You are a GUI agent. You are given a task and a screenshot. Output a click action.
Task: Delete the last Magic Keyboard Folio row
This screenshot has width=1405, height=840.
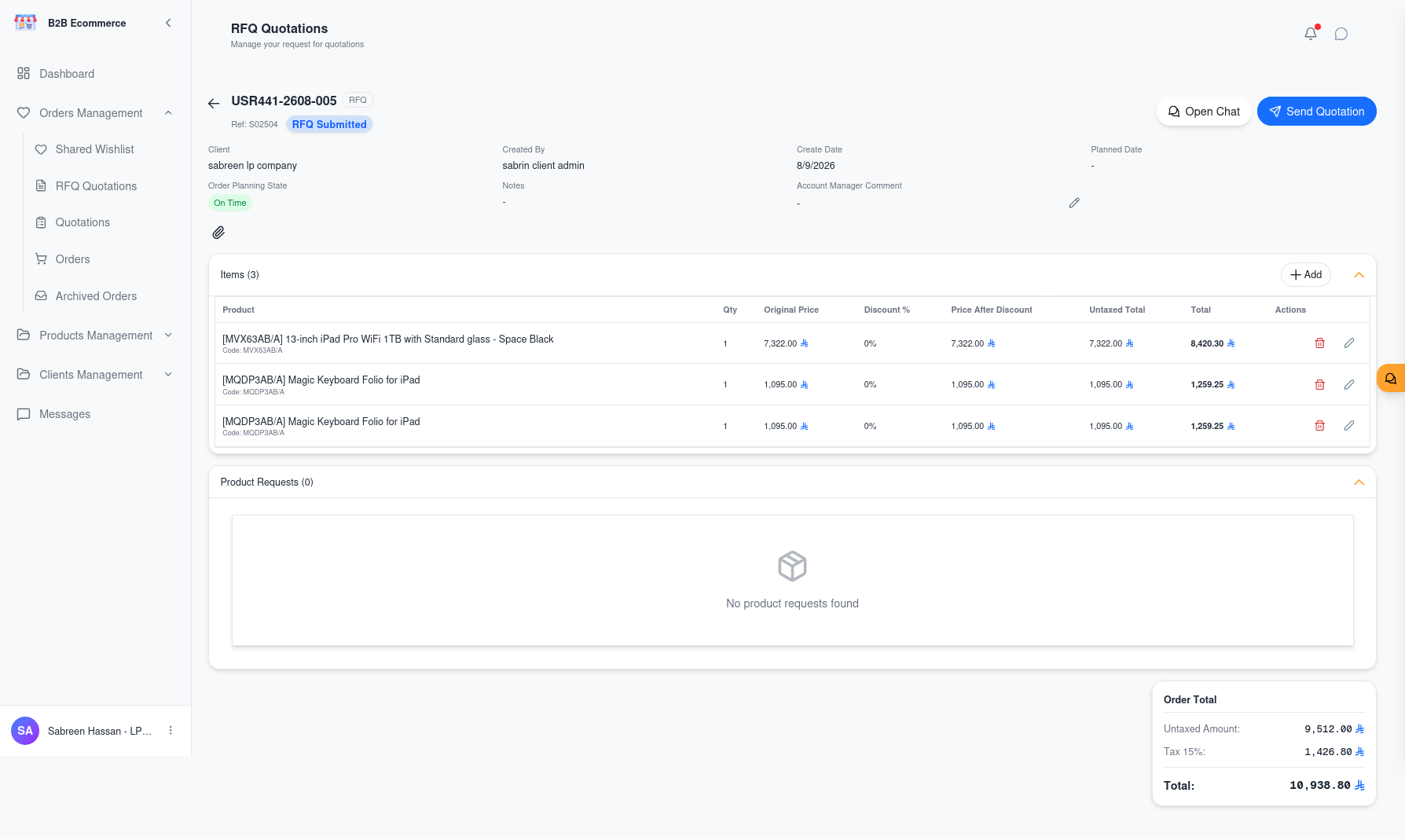(x=1320, y=426)
